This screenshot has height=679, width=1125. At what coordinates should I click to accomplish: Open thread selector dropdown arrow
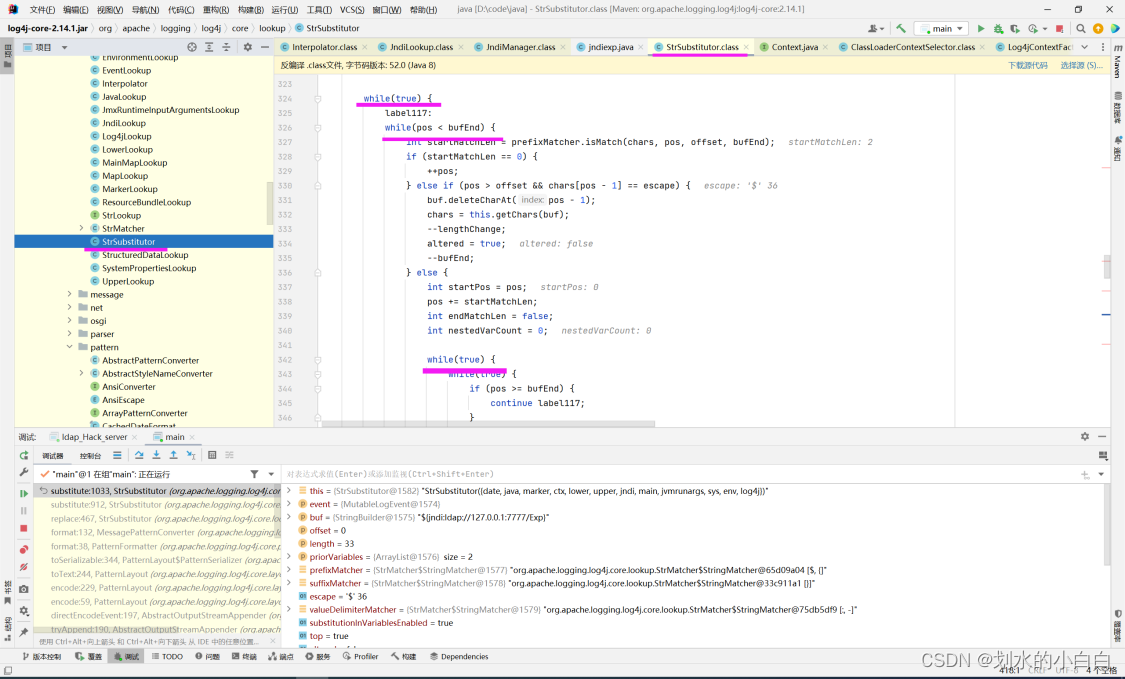271,474
